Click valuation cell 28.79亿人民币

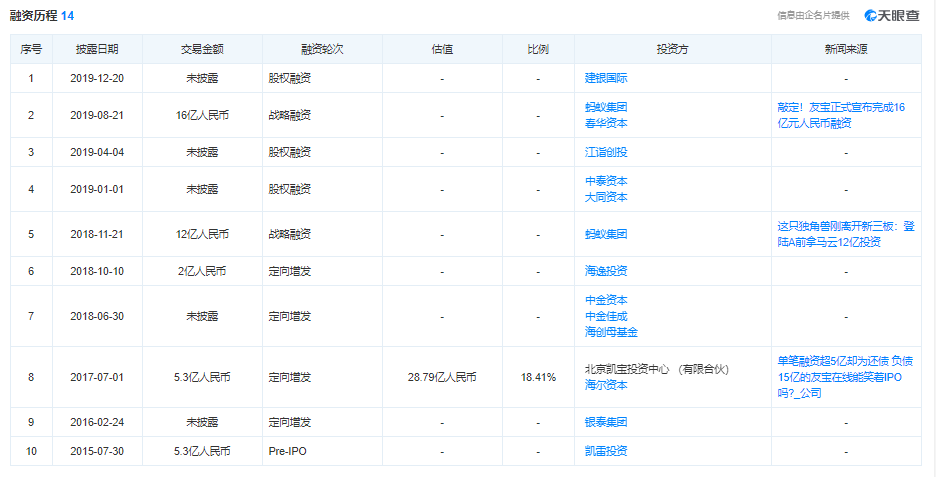point(442,377)
